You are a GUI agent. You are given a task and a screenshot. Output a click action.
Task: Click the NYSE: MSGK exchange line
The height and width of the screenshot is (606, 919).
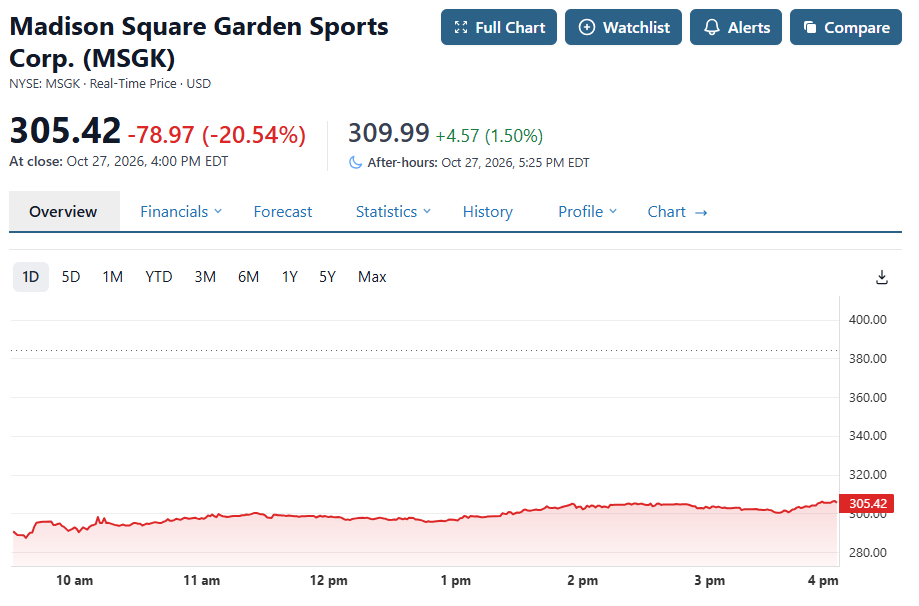110,84
